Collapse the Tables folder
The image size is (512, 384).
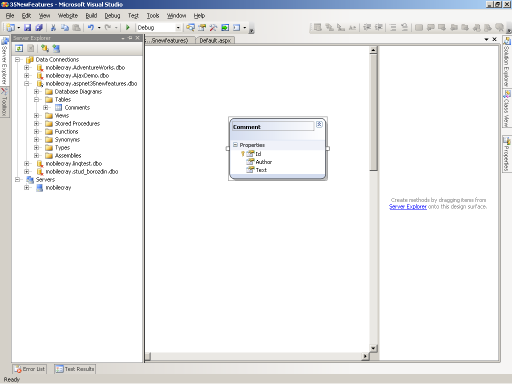pos(36,100)
